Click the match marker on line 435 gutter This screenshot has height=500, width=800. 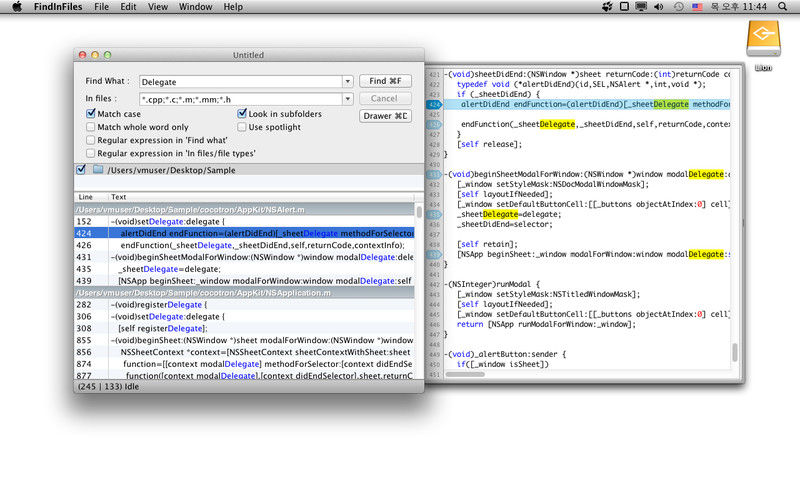pos(434,214)
